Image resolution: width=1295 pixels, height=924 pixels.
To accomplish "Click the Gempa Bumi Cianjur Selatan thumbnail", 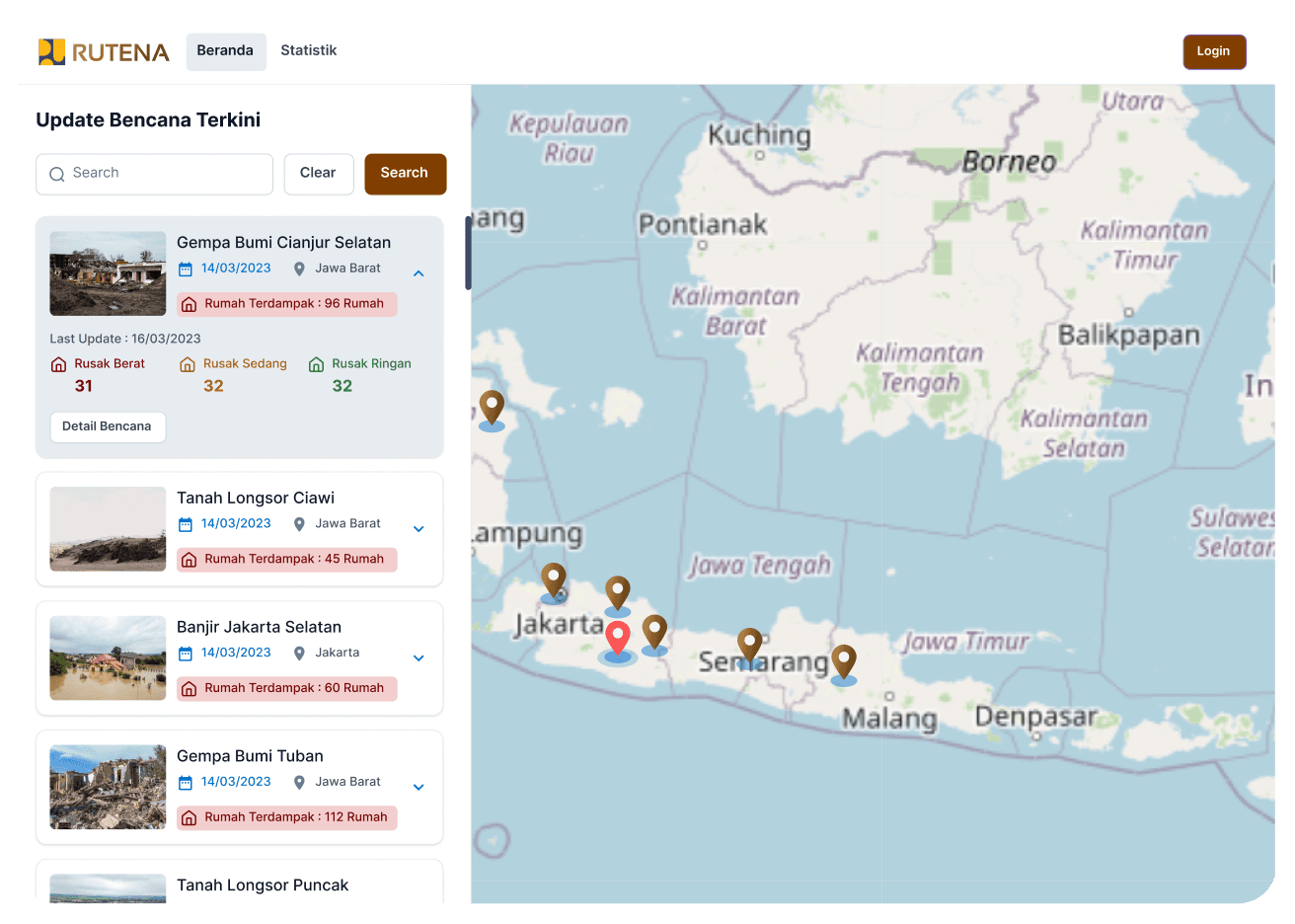I will (108, 273).
